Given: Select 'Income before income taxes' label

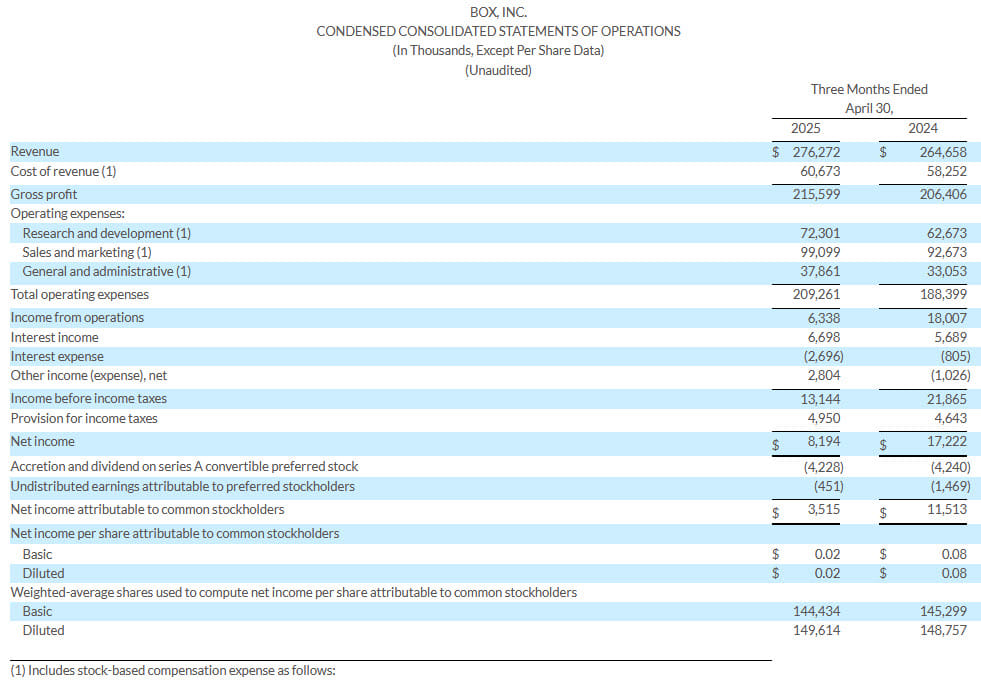Looking at the screenshot, I should [89, 399].
